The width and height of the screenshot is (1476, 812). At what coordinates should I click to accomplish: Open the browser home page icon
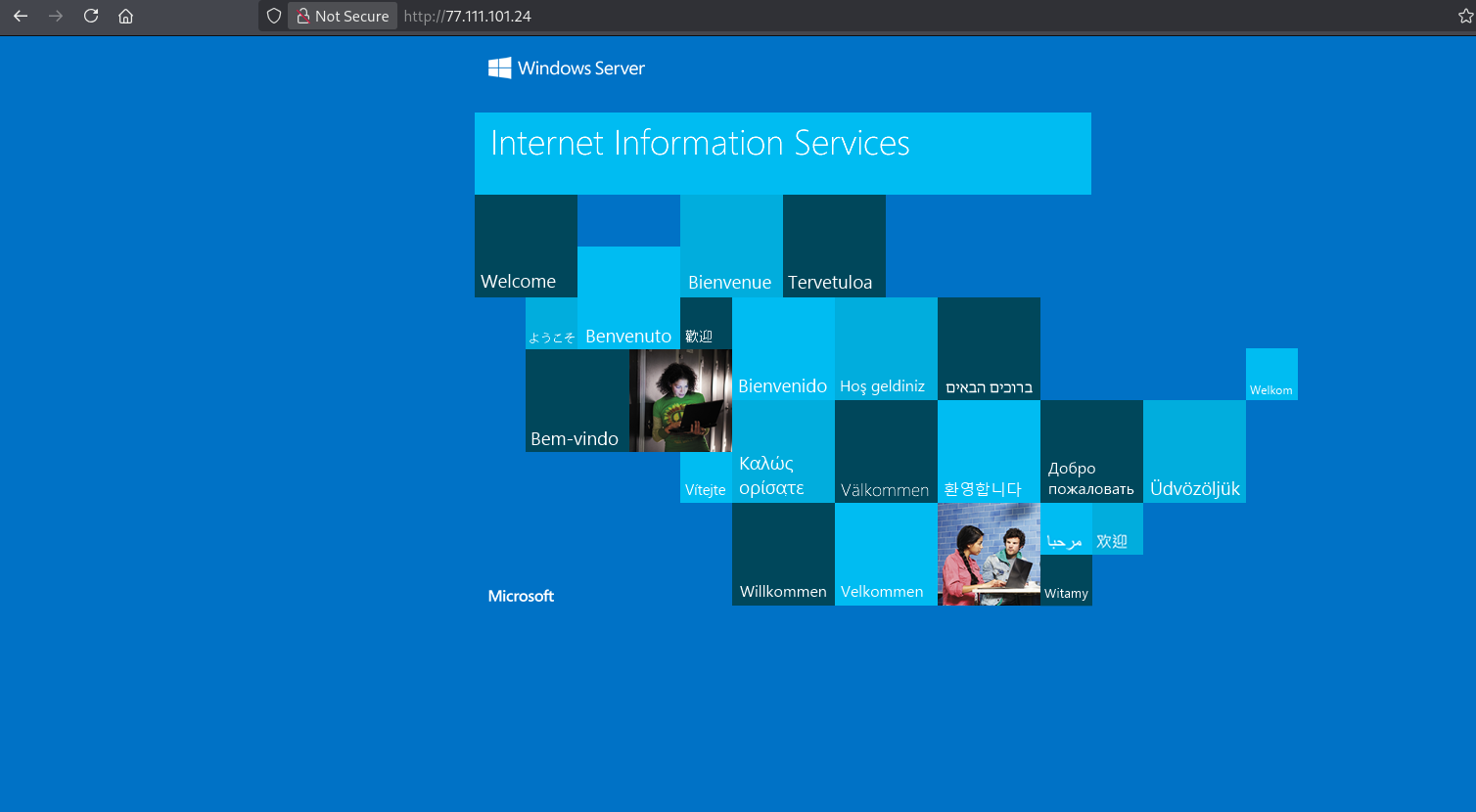(x=125, y=16)
